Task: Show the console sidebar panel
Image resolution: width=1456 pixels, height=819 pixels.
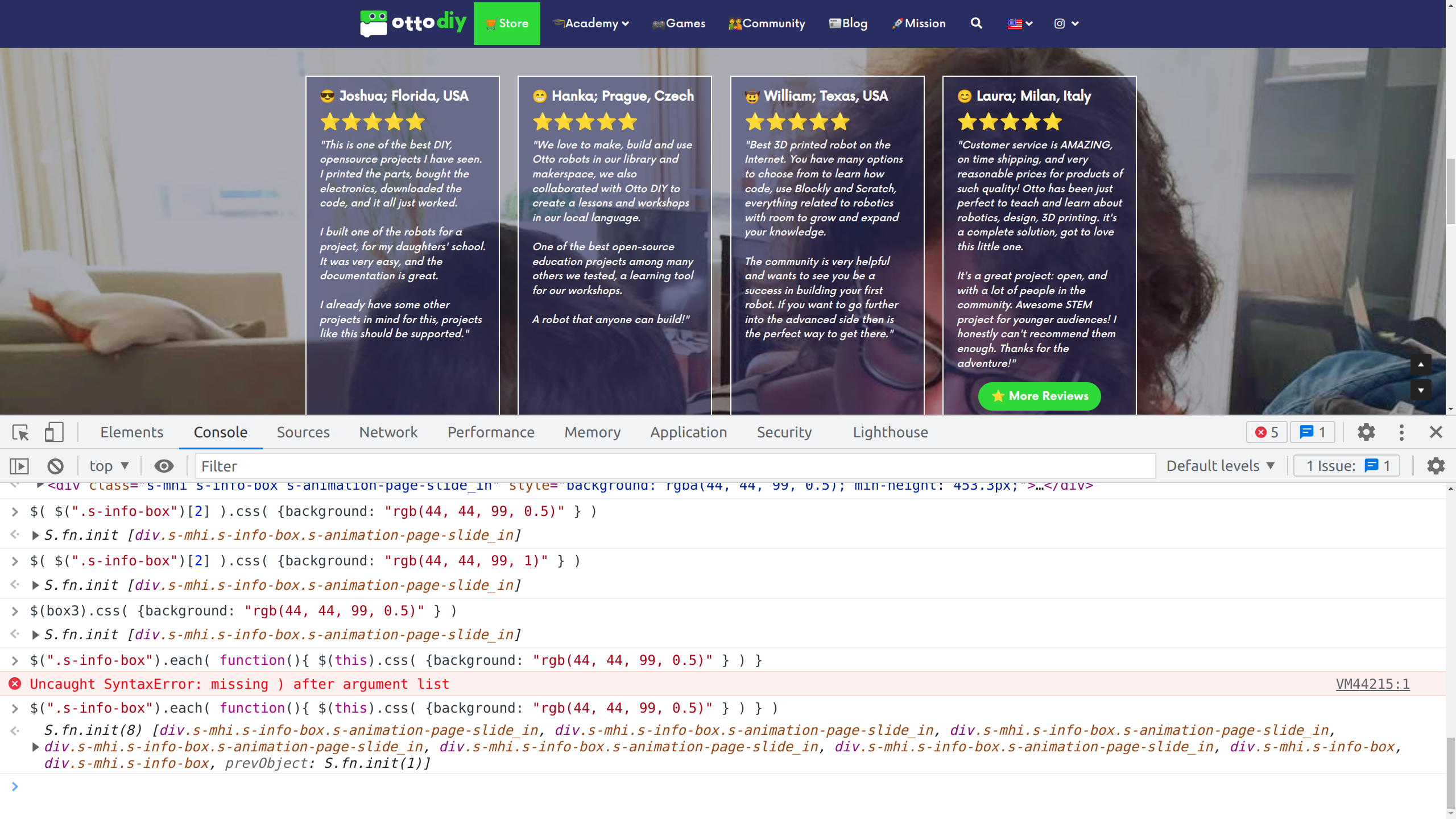Action: (x=19, y=466)
